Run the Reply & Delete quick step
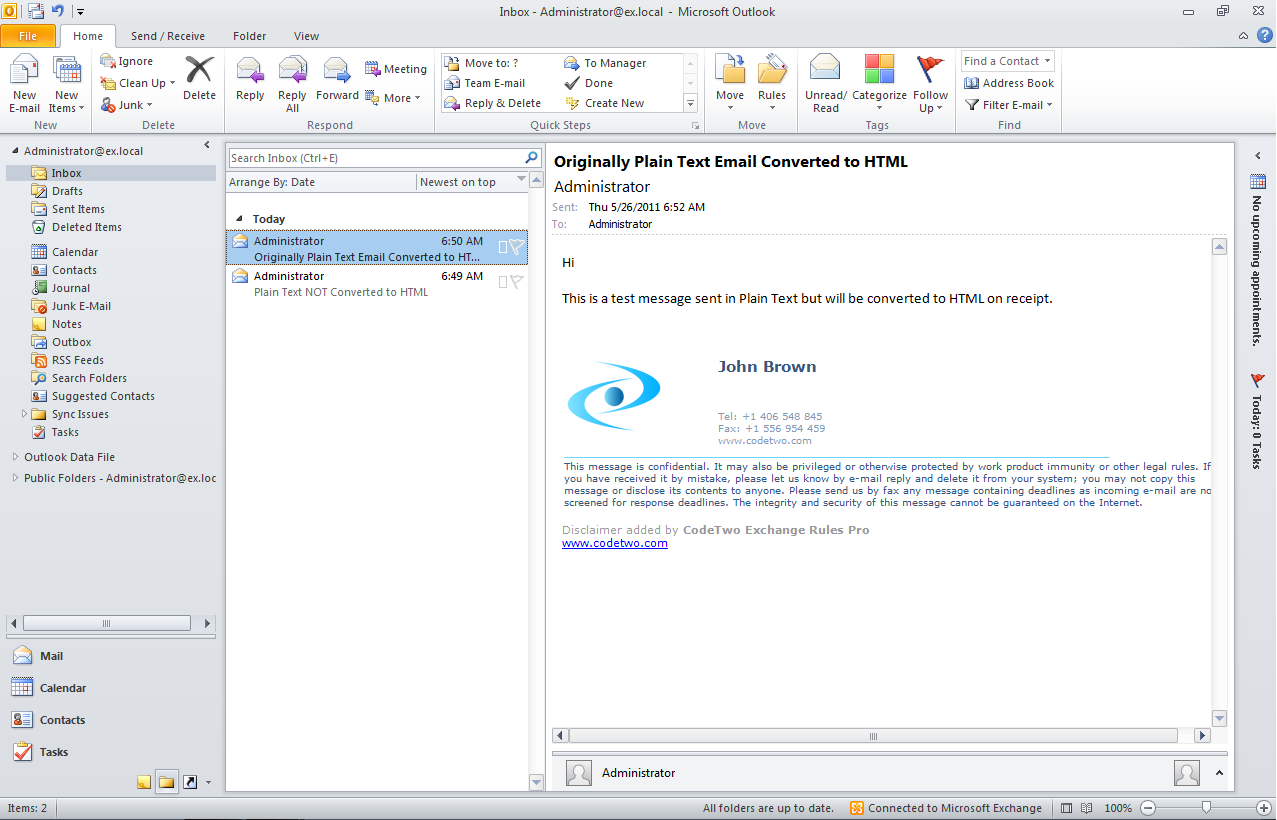The width and height of the screenshot is (1277, 820). [492, 103]
